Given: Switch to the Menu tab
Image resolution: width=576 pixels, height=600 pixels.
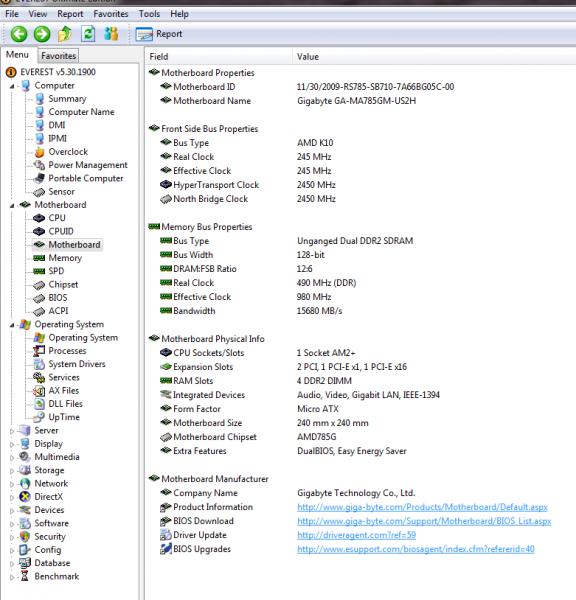Looking at the screenshot, I should [17, 55].
